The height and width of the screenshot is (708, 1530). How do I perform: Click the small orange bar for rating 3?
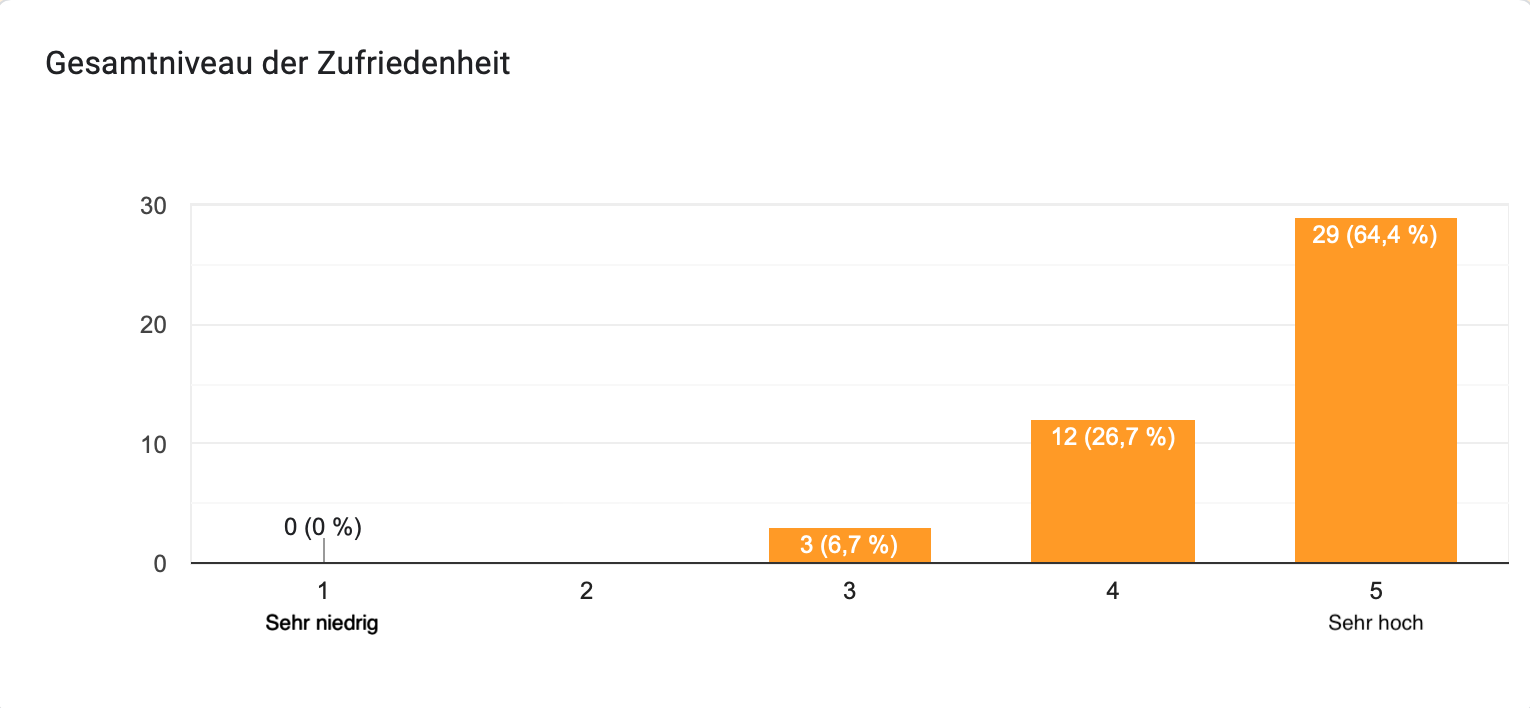[849, 545]
